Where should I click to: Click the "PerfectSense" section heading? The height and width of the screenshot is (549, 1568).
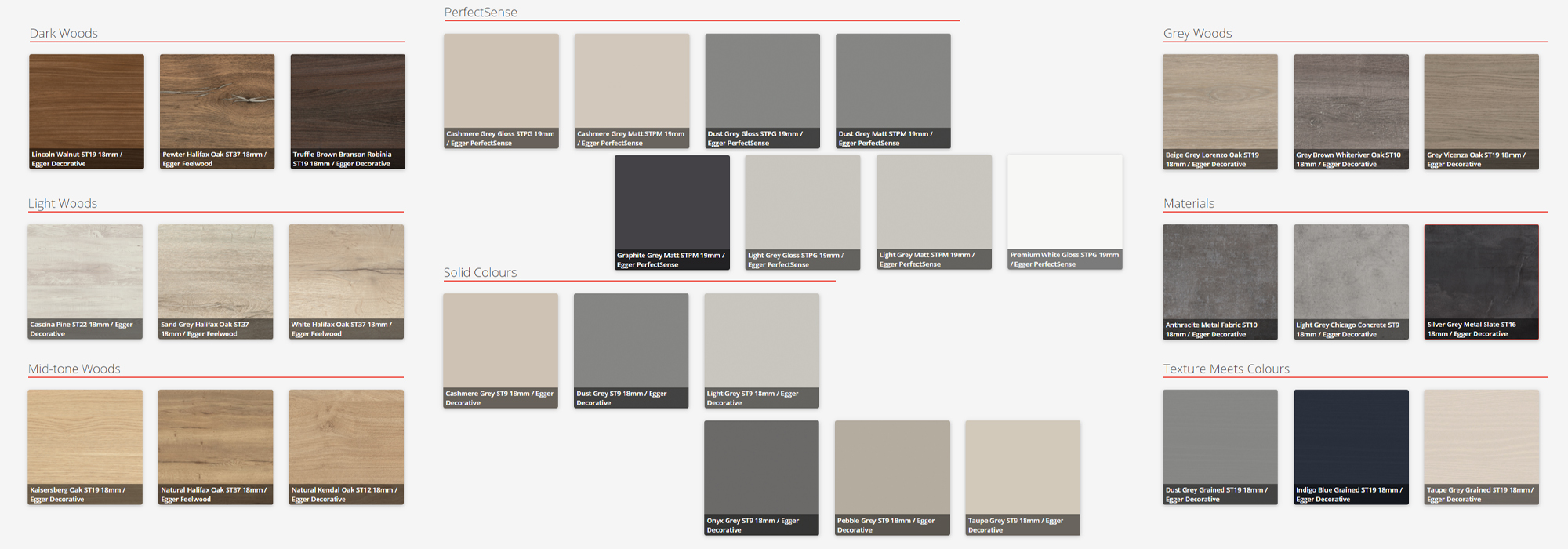[x=481, y=12]
